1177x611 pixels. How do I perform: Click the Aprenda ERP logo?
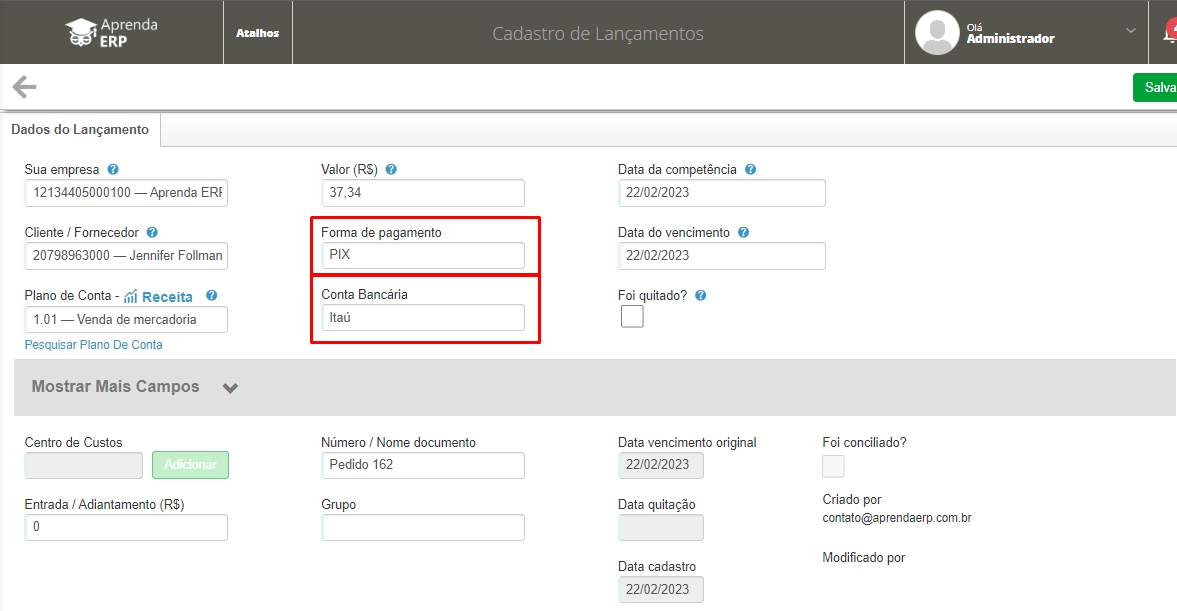point(112,32)
